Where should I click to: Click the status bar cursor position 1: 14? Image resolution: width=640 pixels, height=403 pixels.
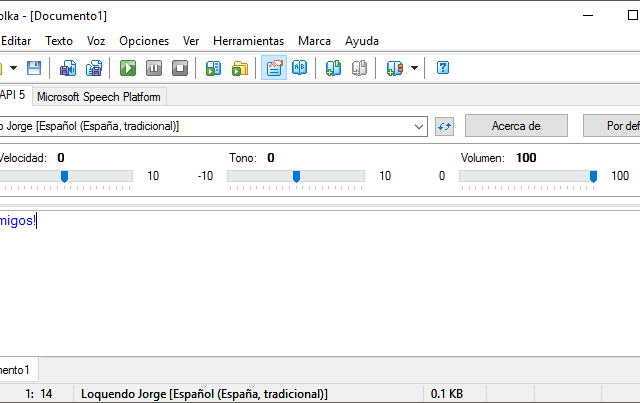click(x=39, y=394)
